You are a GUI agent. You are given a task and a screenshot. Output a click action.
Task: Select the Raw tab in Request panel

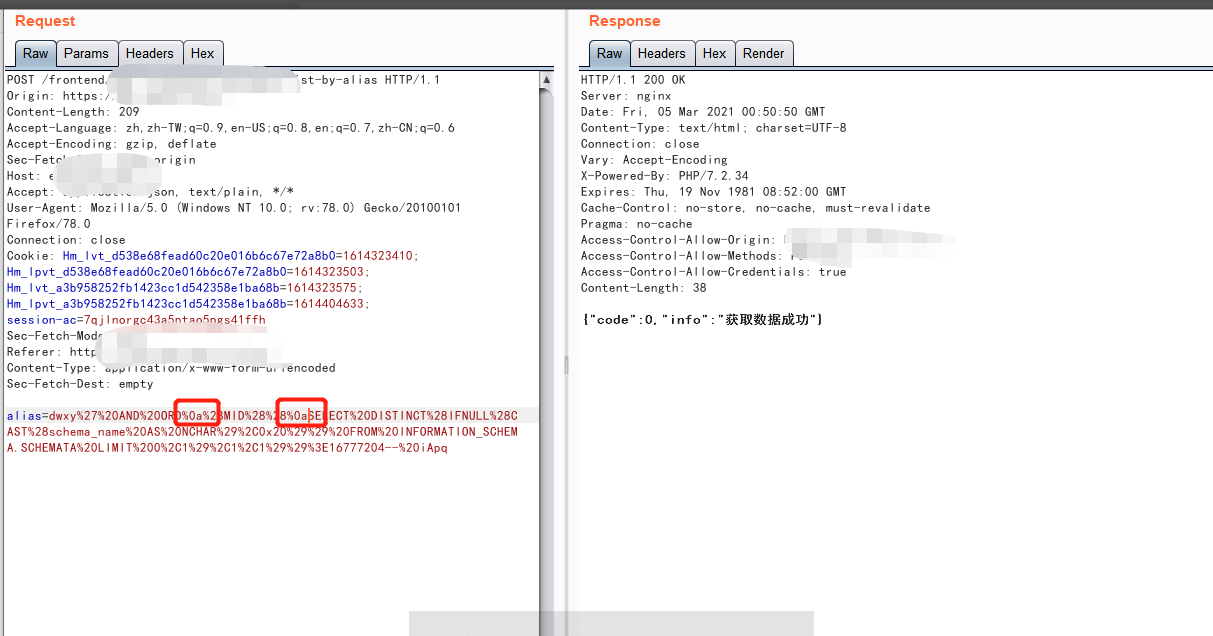(x=35, y=54)
